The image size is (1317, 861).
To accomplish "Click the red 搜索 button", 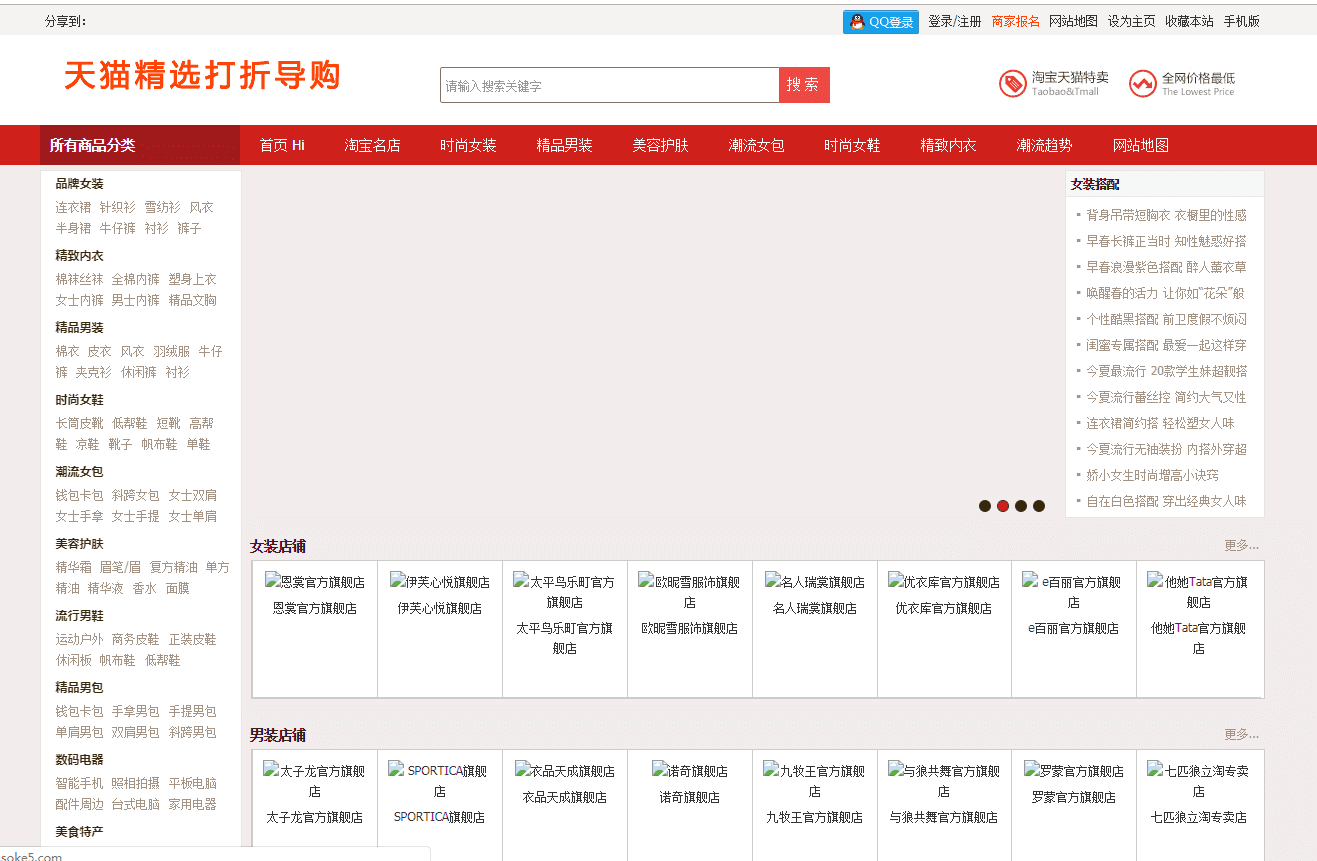I will (x=804, y=85).
